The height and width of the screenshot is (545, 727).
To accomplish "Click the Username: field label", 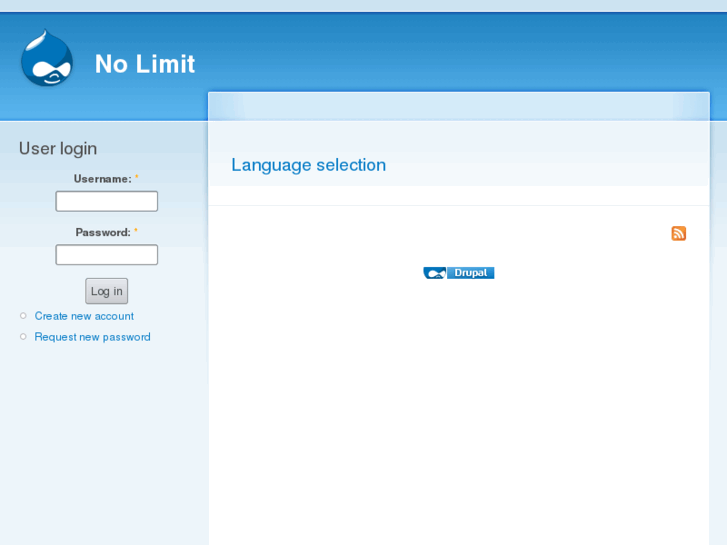I will coord(103,179).
